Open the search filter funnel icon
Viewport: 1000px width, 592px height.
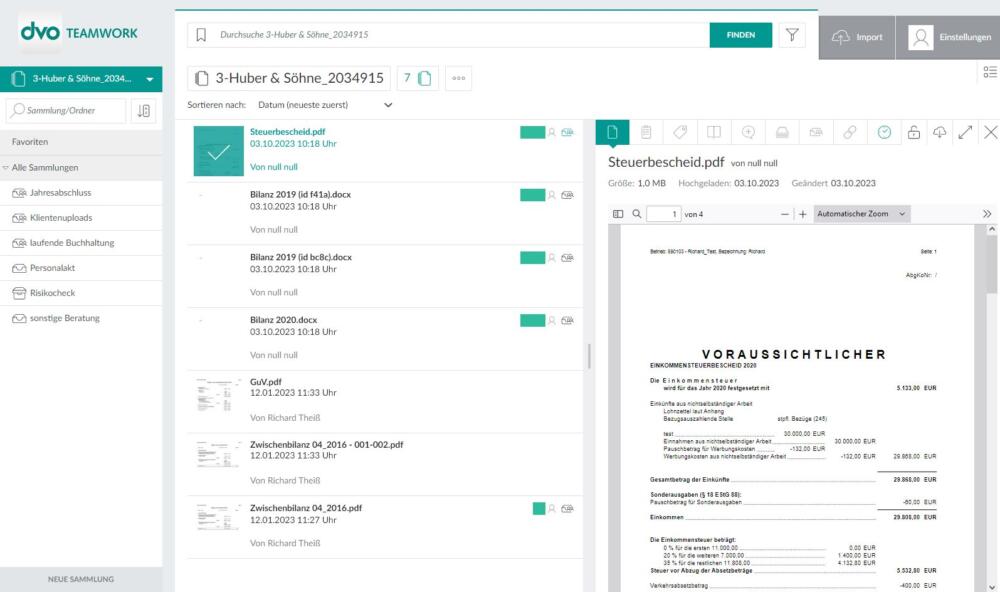click(x=792, y=35)
